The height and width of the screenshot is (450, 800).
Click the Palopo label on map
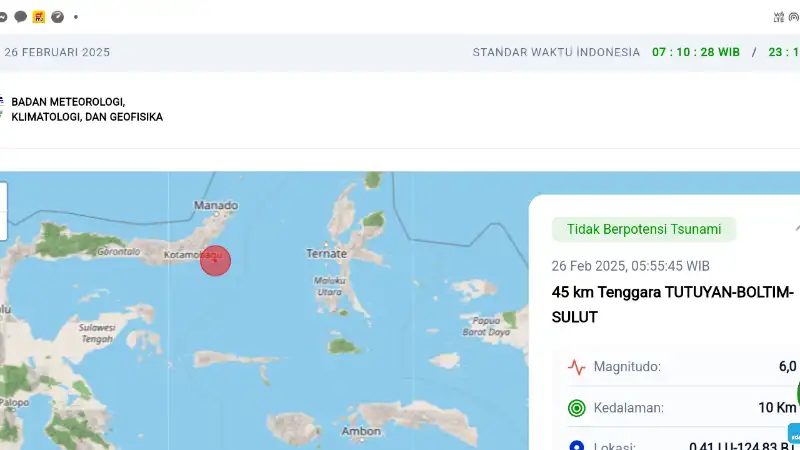14,403
